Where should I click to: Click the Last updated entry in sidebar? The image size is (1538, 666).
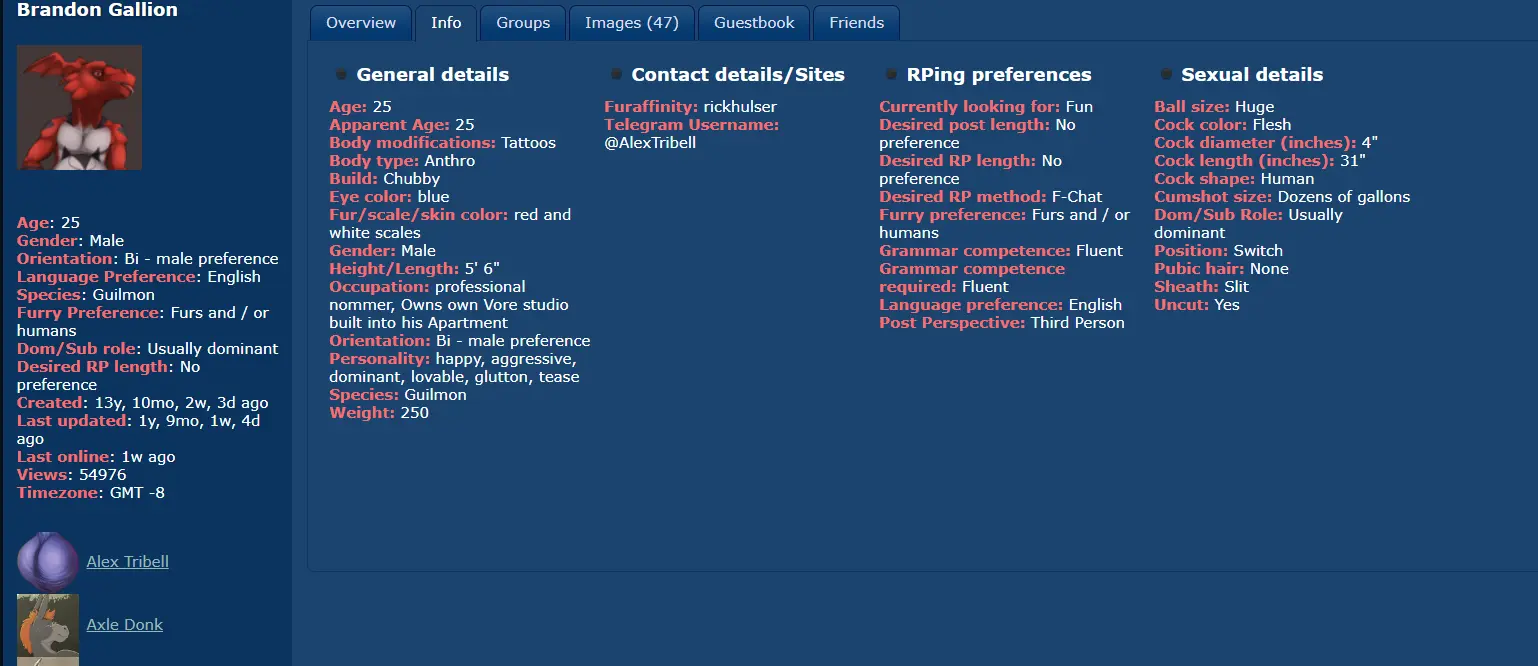coord(139,430)
